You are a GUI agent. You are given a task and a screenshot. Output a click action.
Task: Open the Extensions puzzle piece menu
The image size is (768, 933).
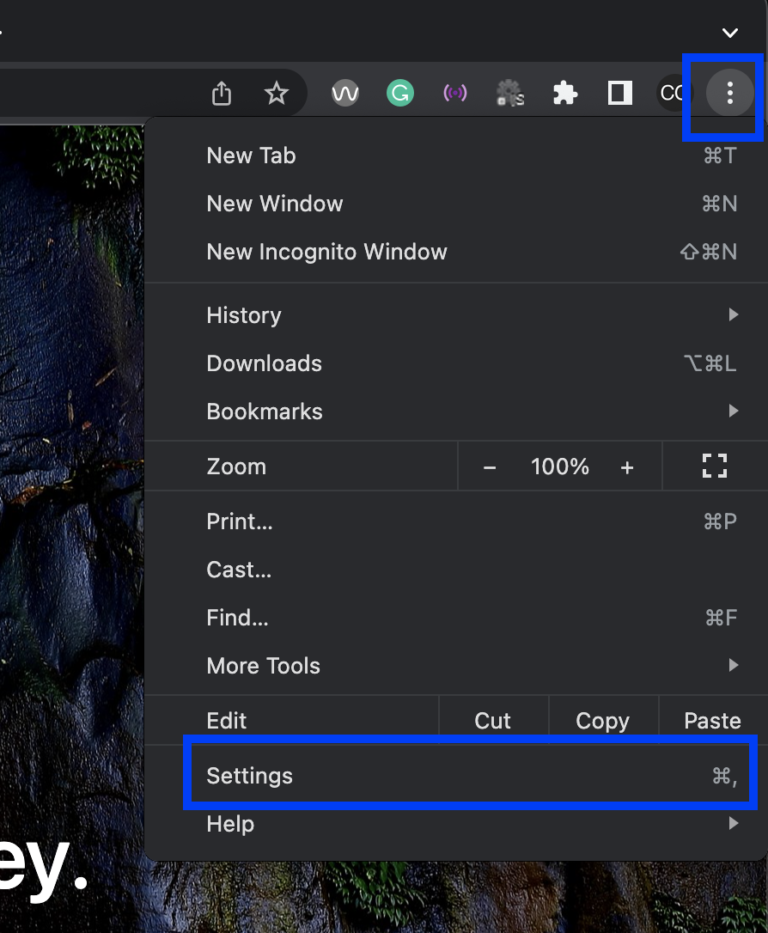565,93
